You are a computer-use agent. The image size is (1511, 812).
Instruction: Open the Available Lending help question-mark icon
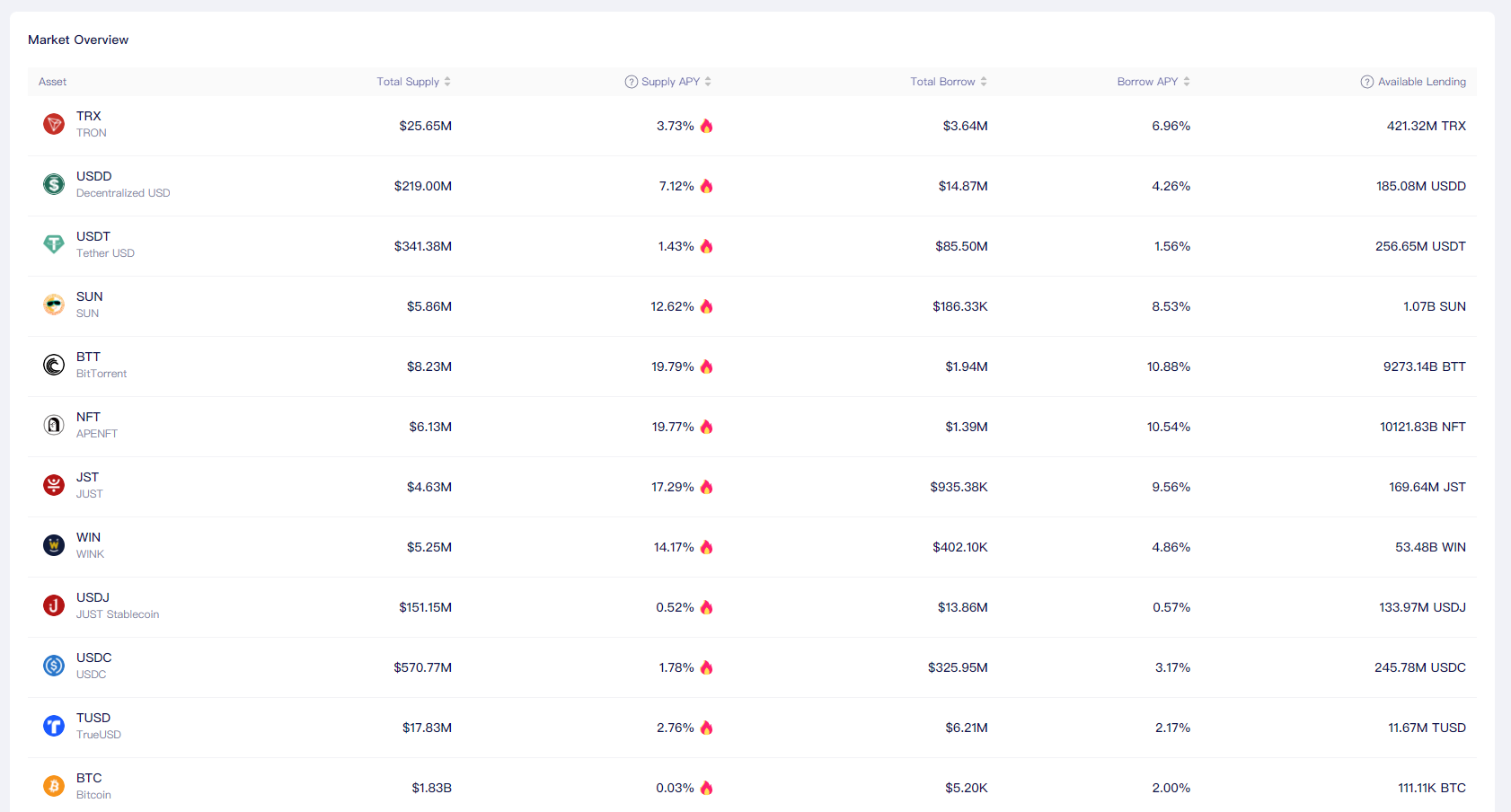coord(1367,82)
